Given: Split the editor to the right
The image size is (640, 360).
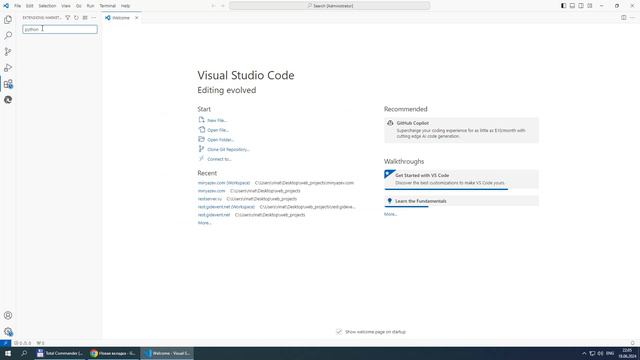Looking at the screenshot, I should pyautogui.click(x=624, y=18).
